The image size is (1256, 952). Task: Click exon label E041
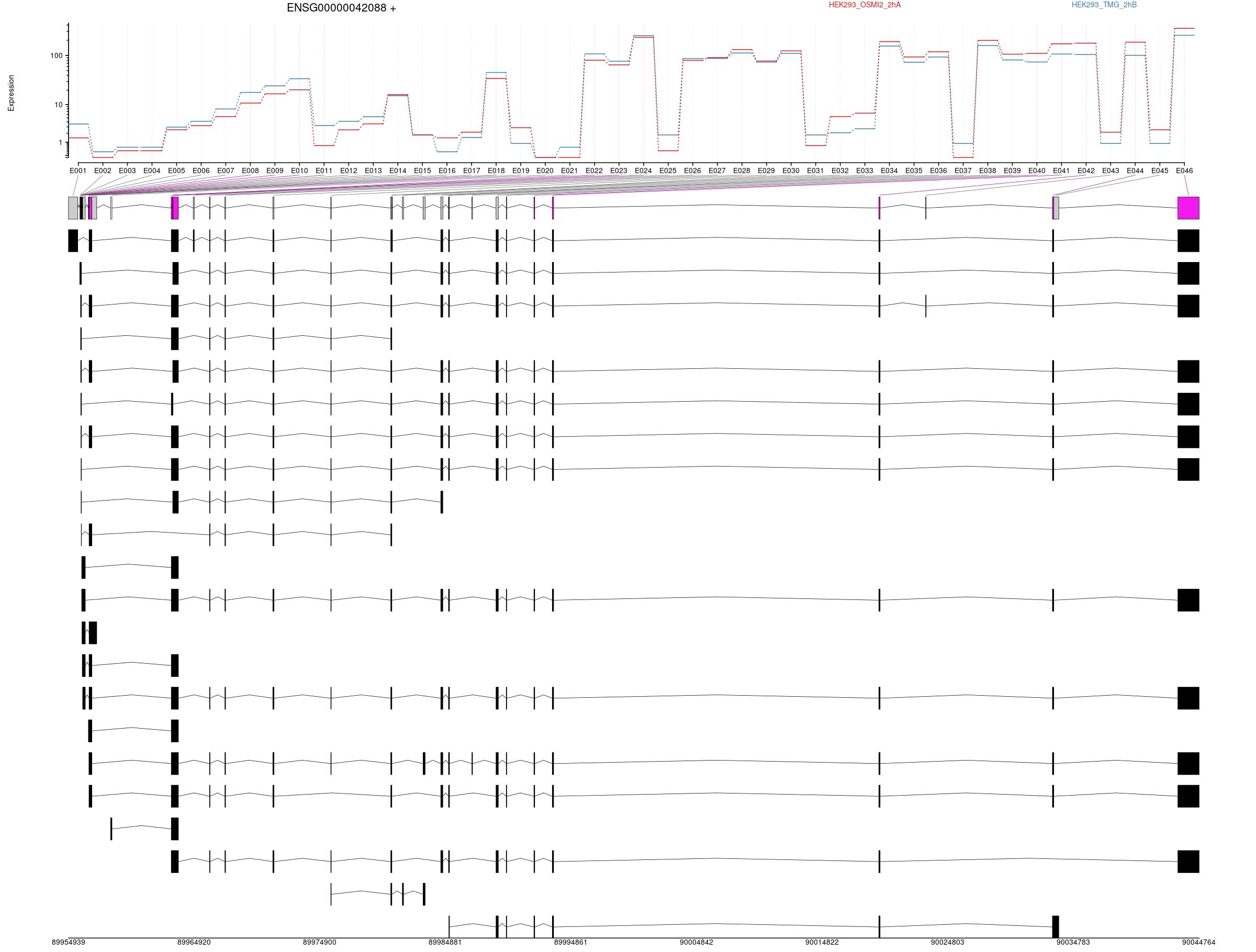[1061, 171]
